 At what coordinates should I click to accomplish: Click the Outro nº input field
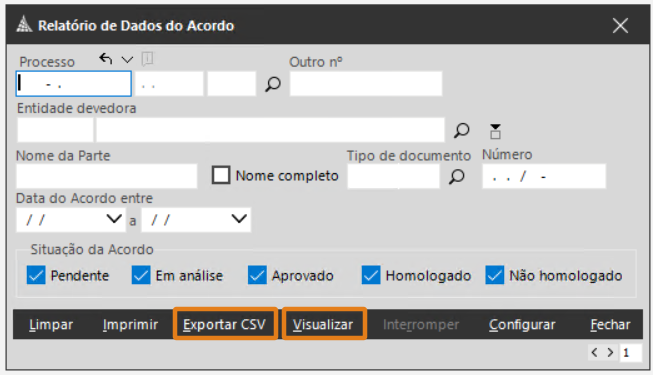coord(366,84)
